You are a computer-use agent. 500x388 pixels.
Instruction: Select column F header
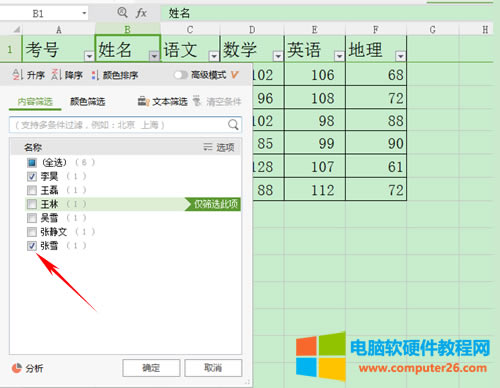[x=376, y=30]
